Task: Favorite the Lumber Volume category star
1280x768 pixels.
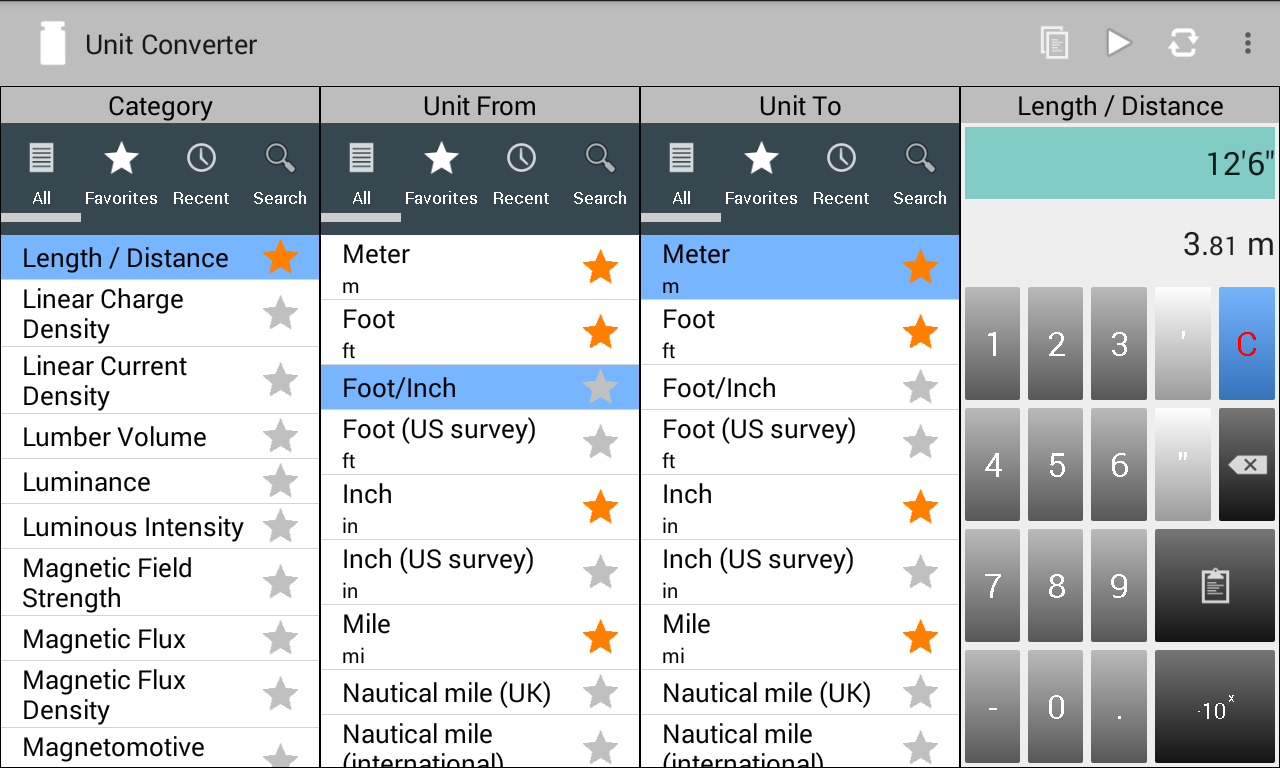Action: (280, 436)
